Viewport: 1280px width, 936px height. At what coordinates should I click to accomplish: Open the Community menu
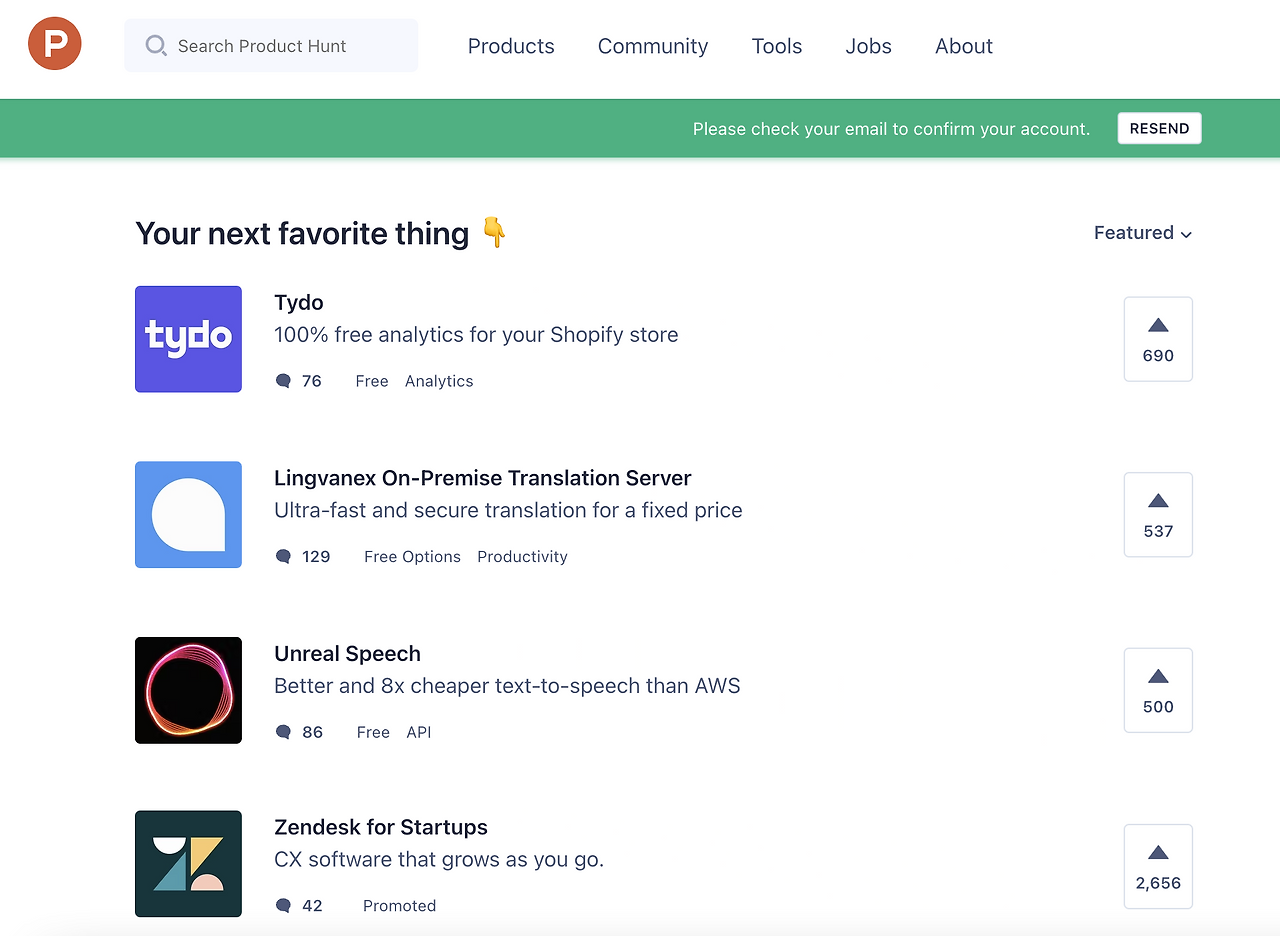pyautogui.click(x=653, y=46)
